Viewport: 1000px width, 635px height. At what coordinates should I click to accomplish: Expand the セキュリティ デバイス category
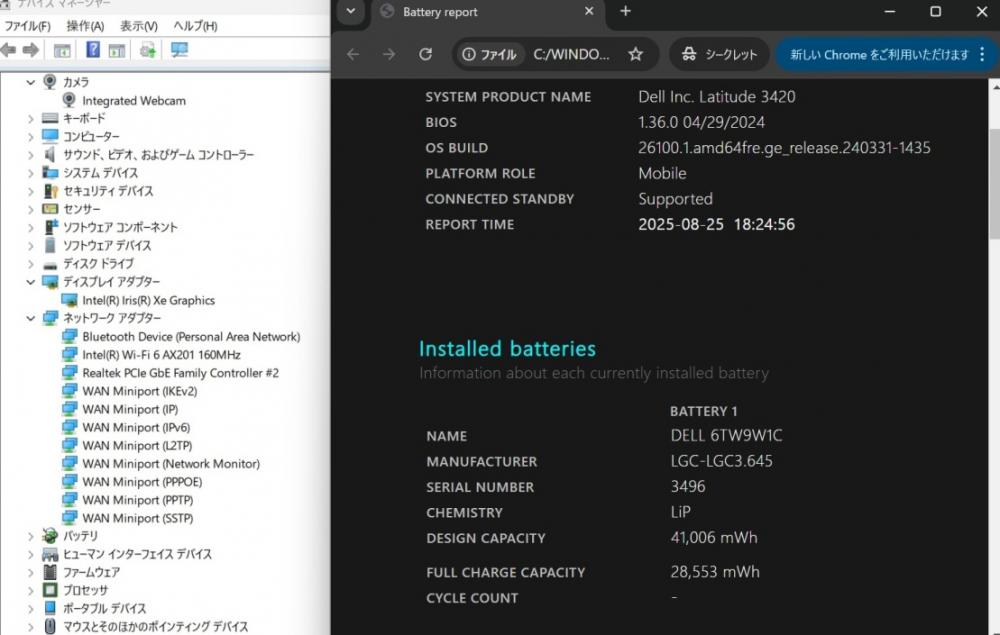point(30,191)
